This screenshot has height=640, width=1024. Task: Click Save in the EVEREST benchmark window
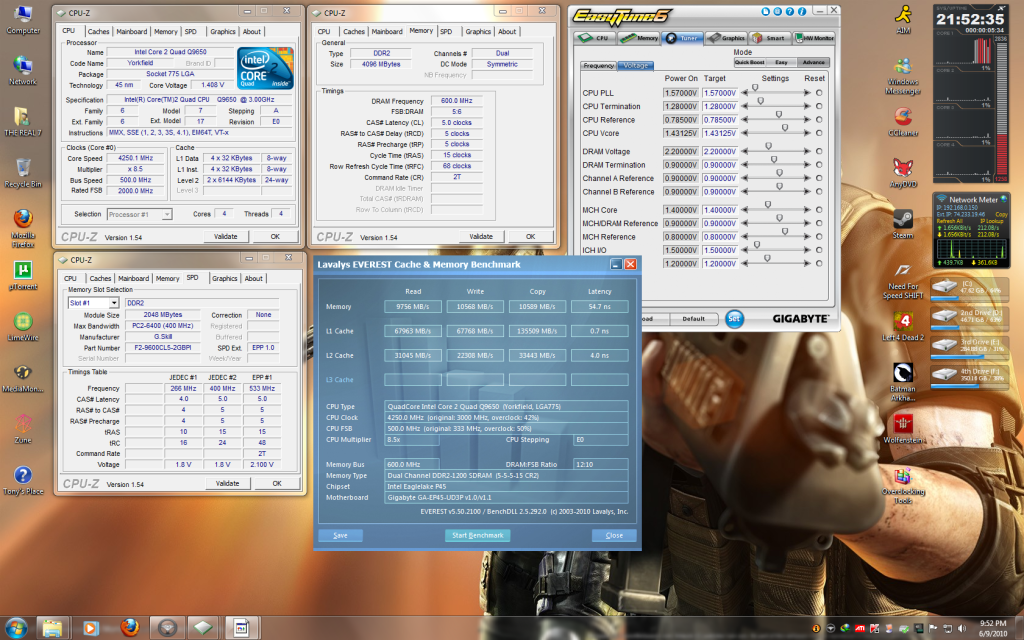point(340,536)
